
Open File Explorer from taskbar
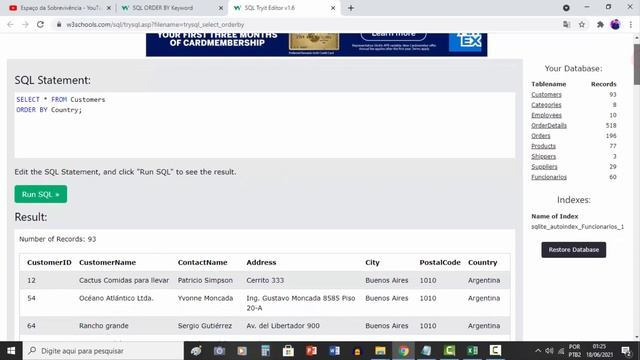click(380, 351)
